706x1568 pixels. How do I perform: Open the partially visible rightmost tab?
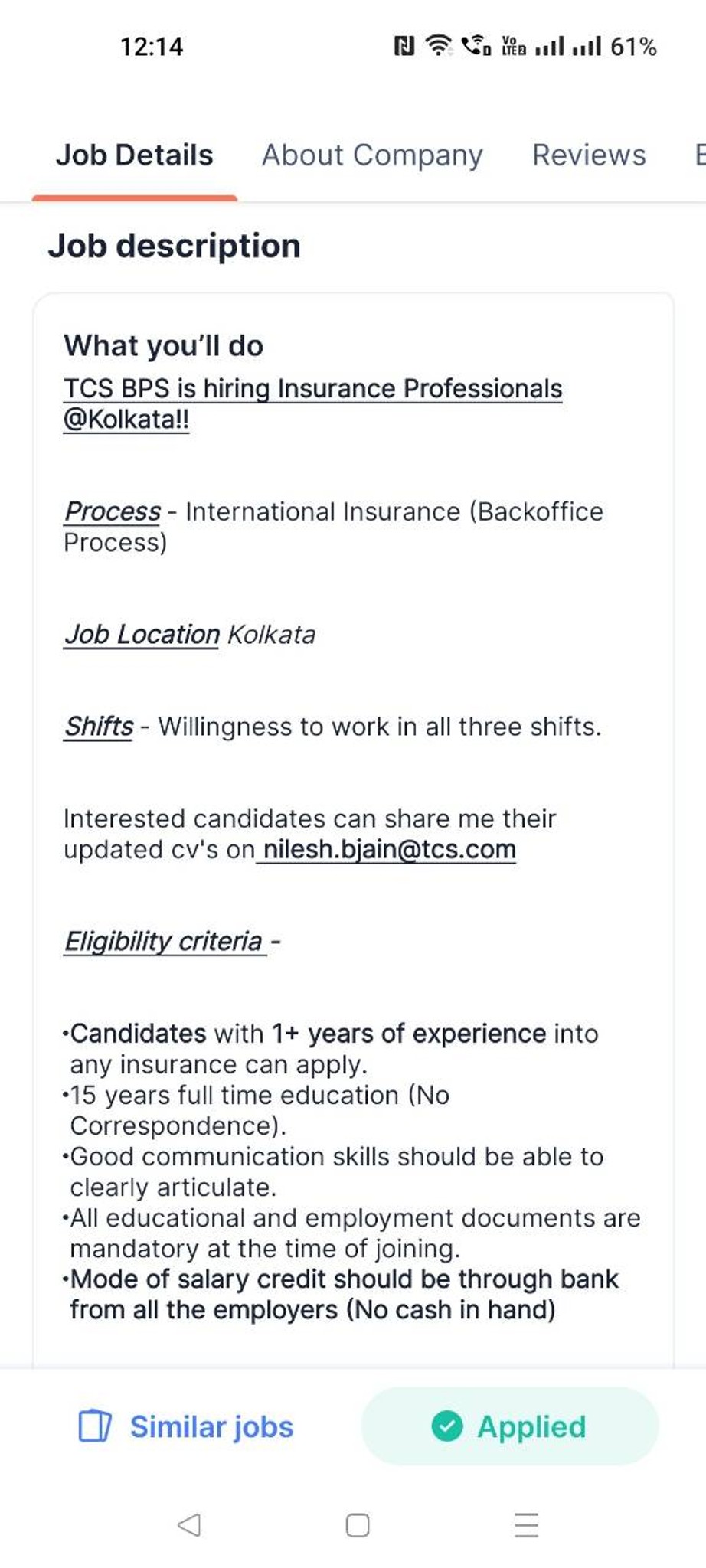(x=700, y=155)
